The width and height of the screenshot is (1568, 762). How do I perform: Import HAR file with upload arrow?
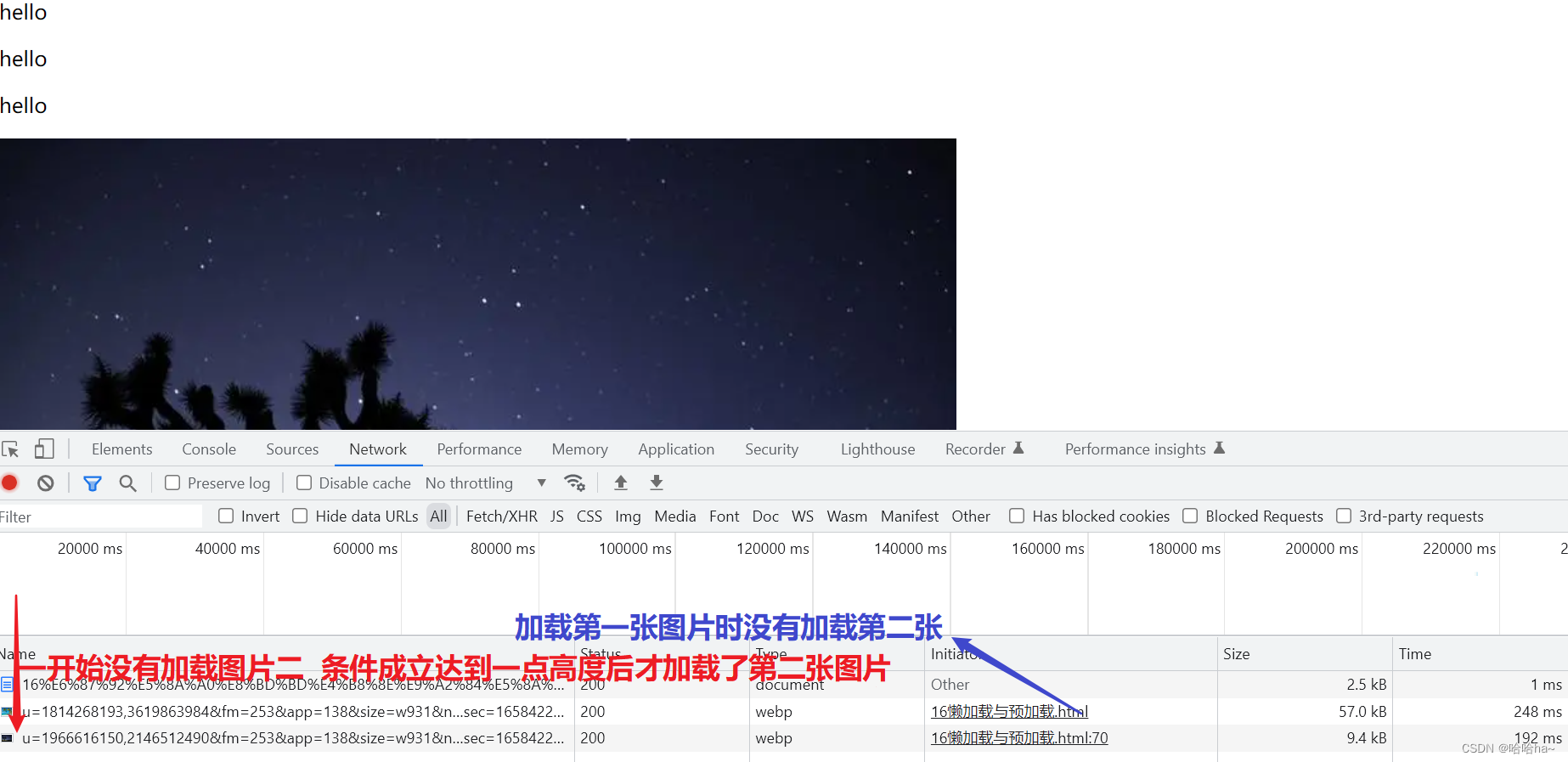point(621,483)
